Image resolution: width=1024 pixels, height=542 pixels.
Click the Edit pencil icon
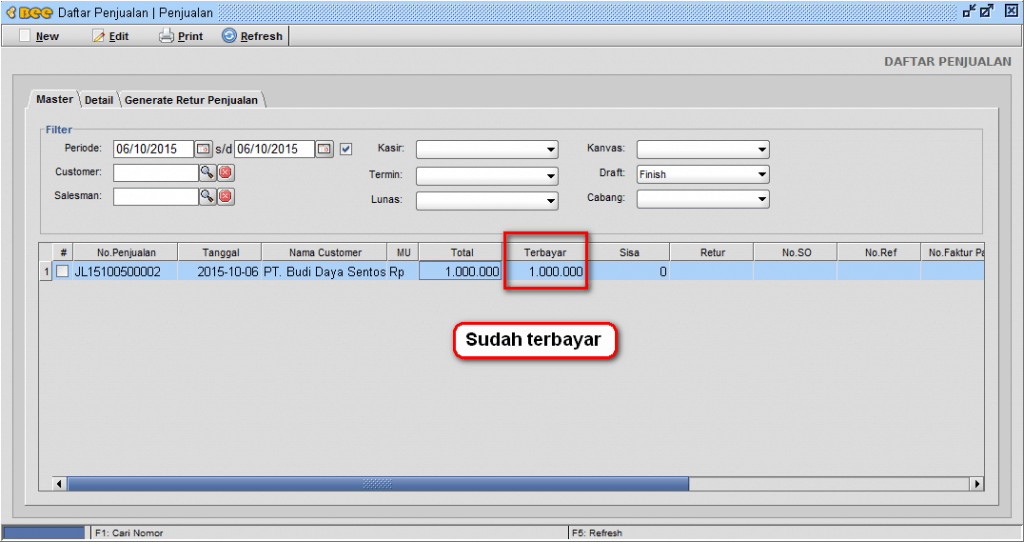point(98,36)
